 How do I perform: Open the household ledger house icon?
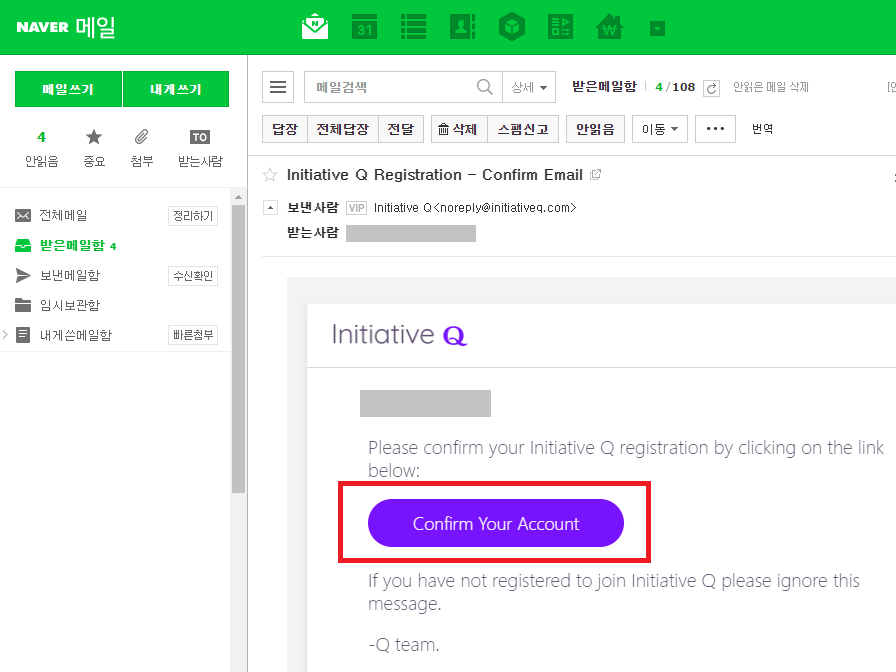610,27
